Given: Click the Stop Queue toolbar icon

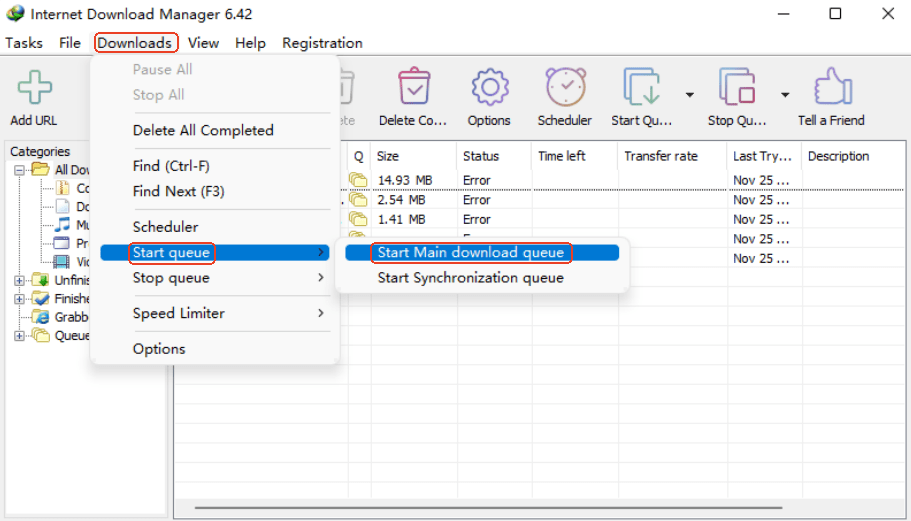Looking at the screenshot, I should [738, 88].
